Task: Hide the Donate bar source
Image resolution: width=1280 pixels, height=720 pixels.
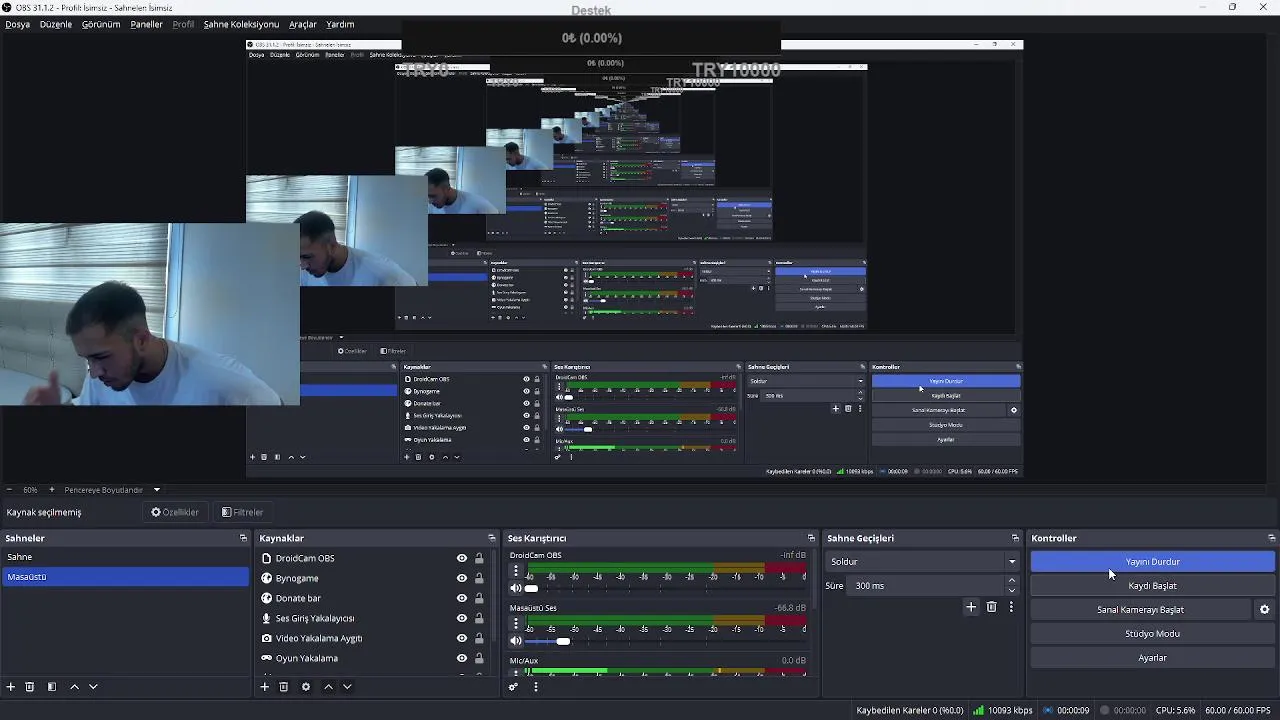Action: (x=462, y=598)
